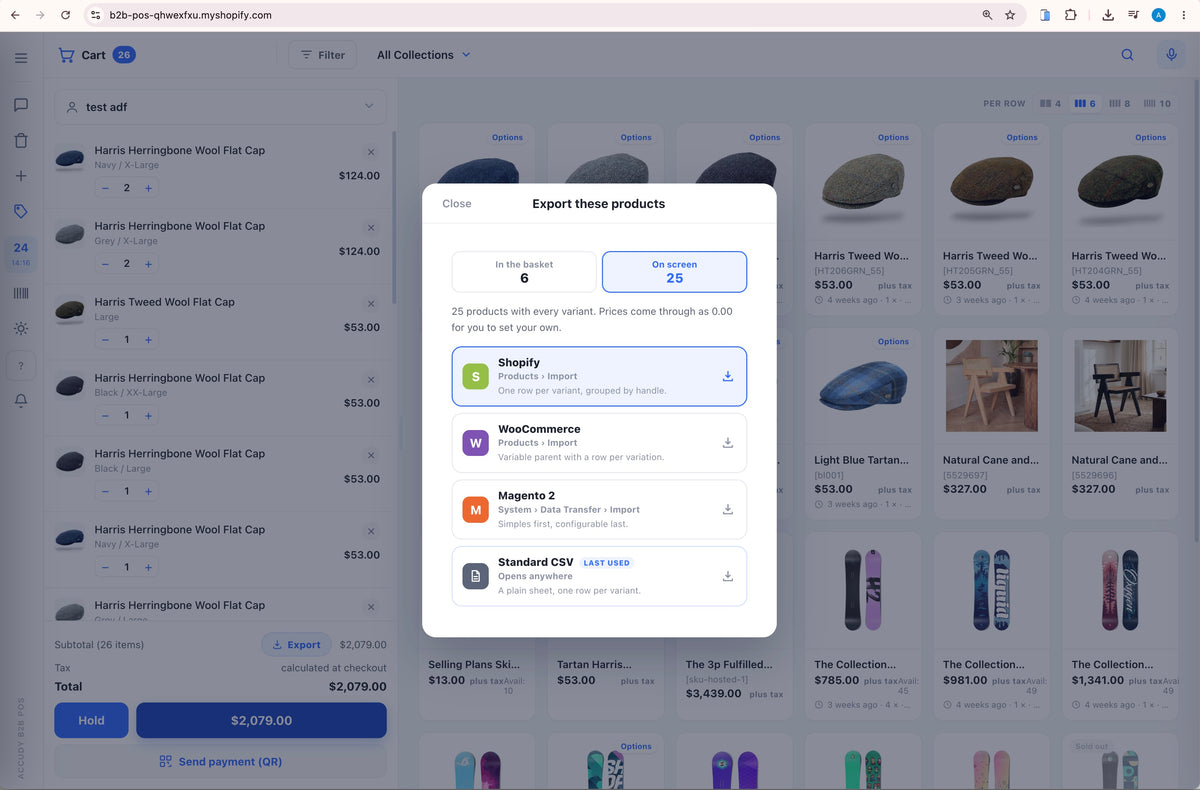Open browser extensions puzzle icon
This screenshot has height=790, width=1200.
[x=1070, y=15]
